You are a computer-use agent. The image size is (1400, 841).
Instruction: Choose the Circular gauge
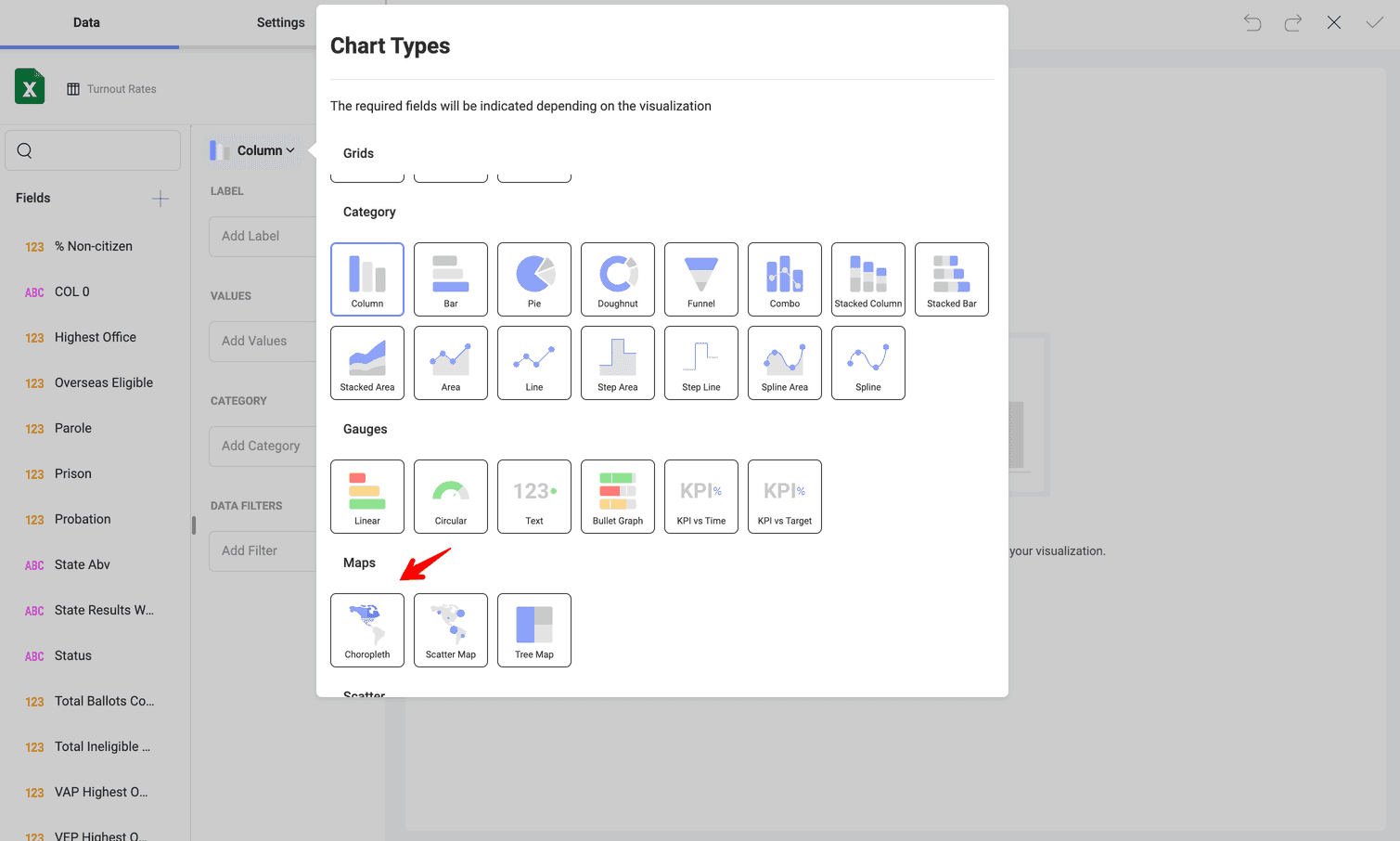tap(451, 497)
